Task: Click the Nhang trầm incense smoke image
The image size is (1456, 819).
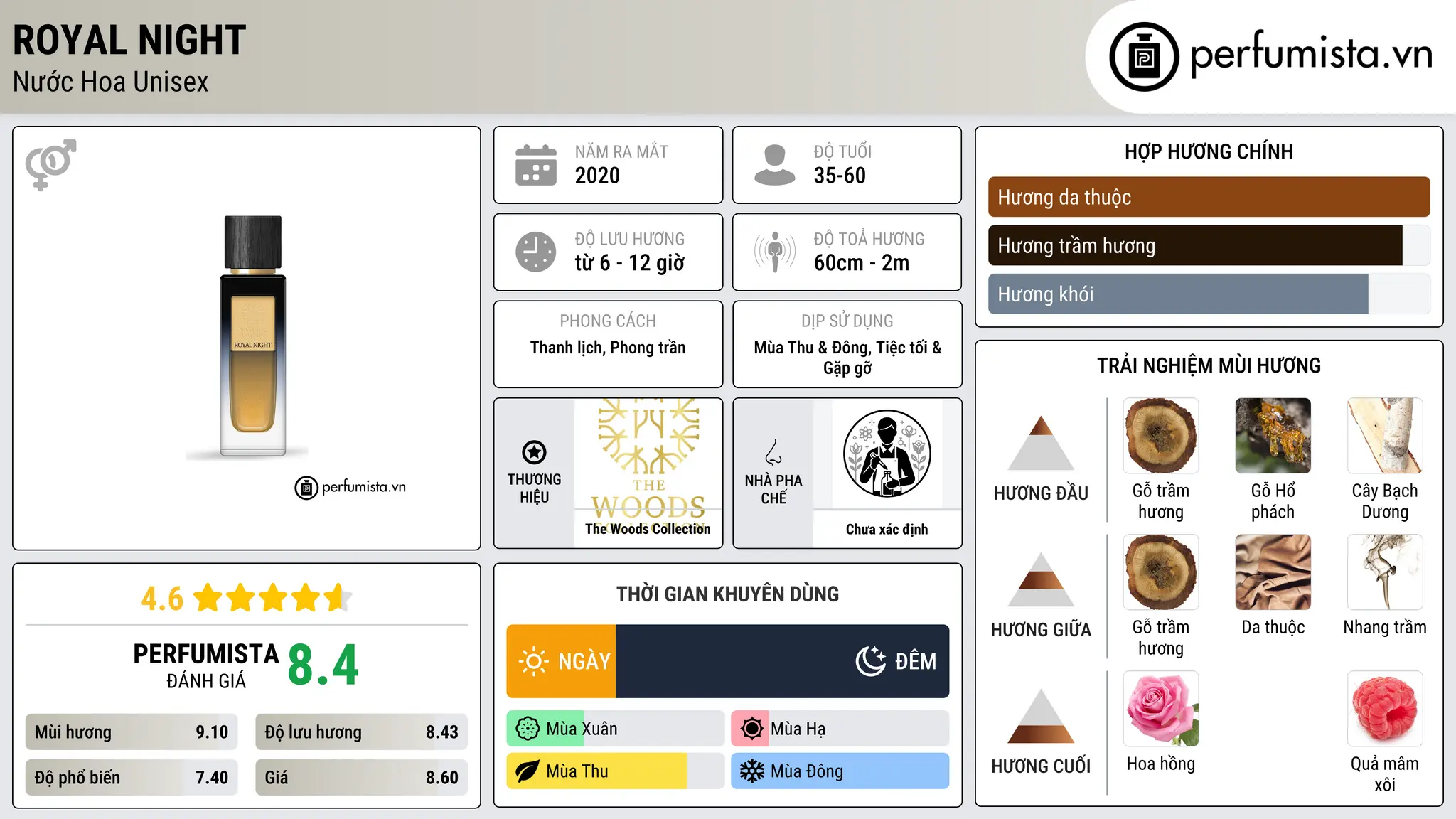Action: coord(1385,572)
